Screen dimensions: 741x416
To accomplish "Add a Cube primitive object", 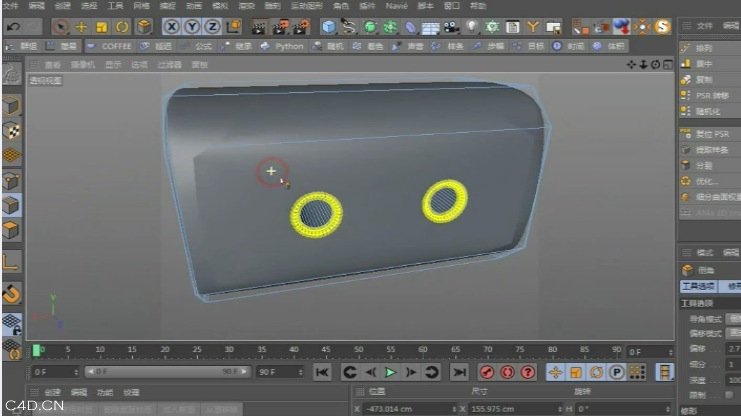I will click(x=328, y=27).
